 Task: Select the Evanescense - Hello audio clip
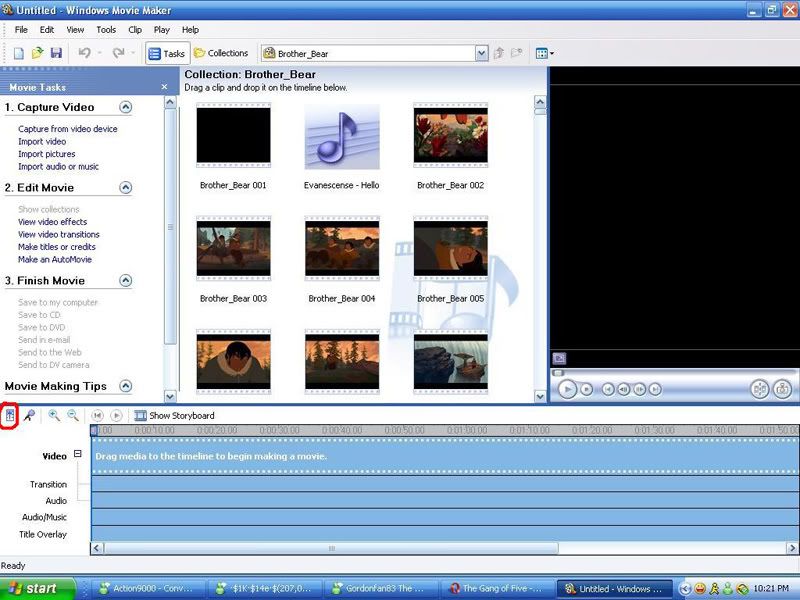[x=342, y=137]
